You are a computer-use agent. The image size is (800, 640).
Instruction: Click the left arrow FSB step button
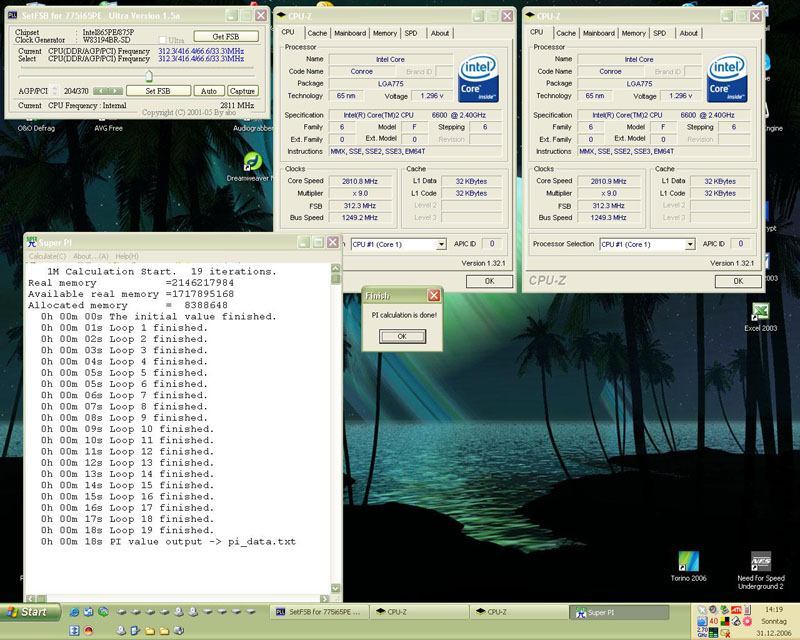click(x=99, y=91)
